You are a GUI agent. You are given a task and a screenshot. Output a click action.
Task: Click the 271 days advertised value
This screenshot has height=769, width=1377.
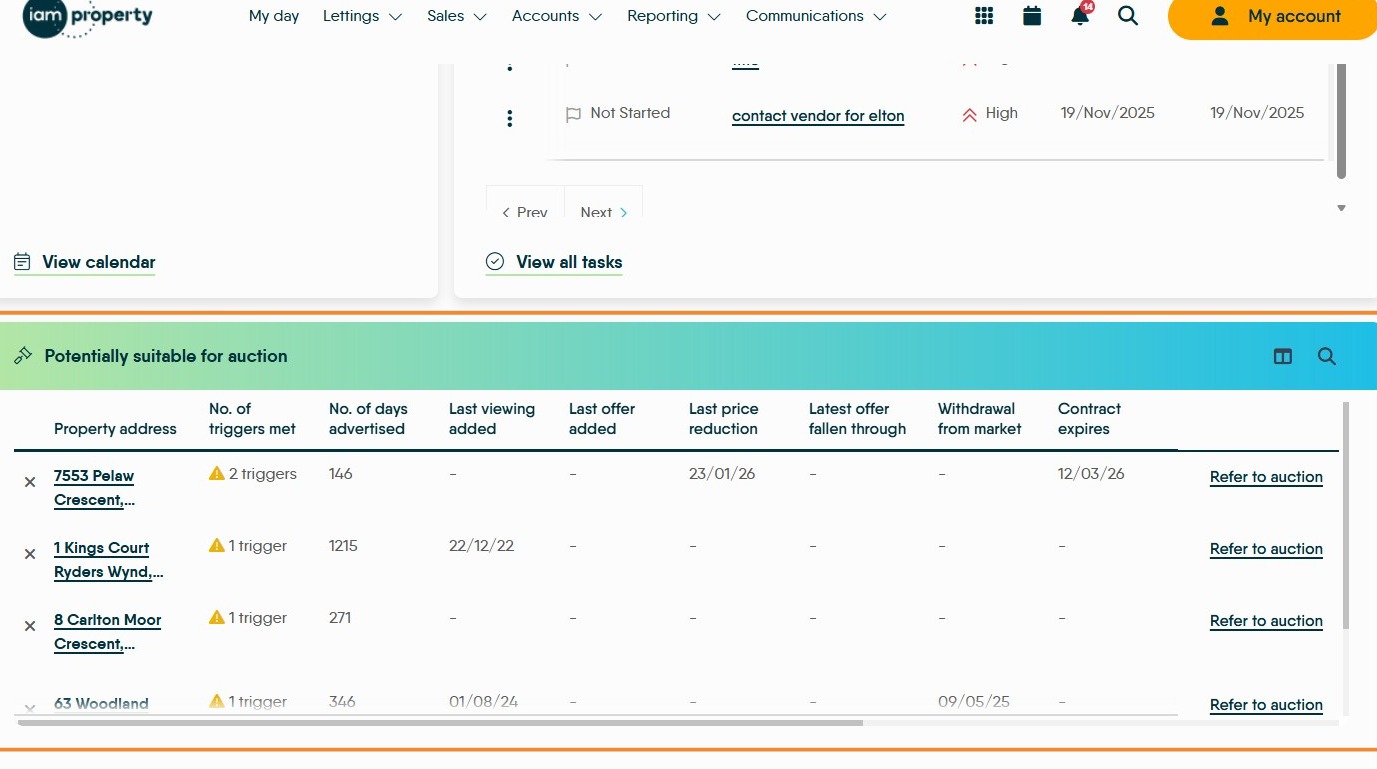tap(340, 618)
